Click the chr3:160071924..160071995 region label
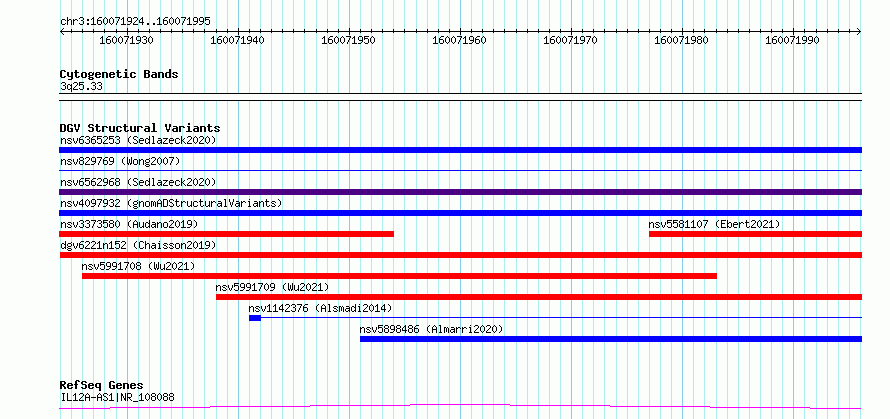 tap(135, 21)
